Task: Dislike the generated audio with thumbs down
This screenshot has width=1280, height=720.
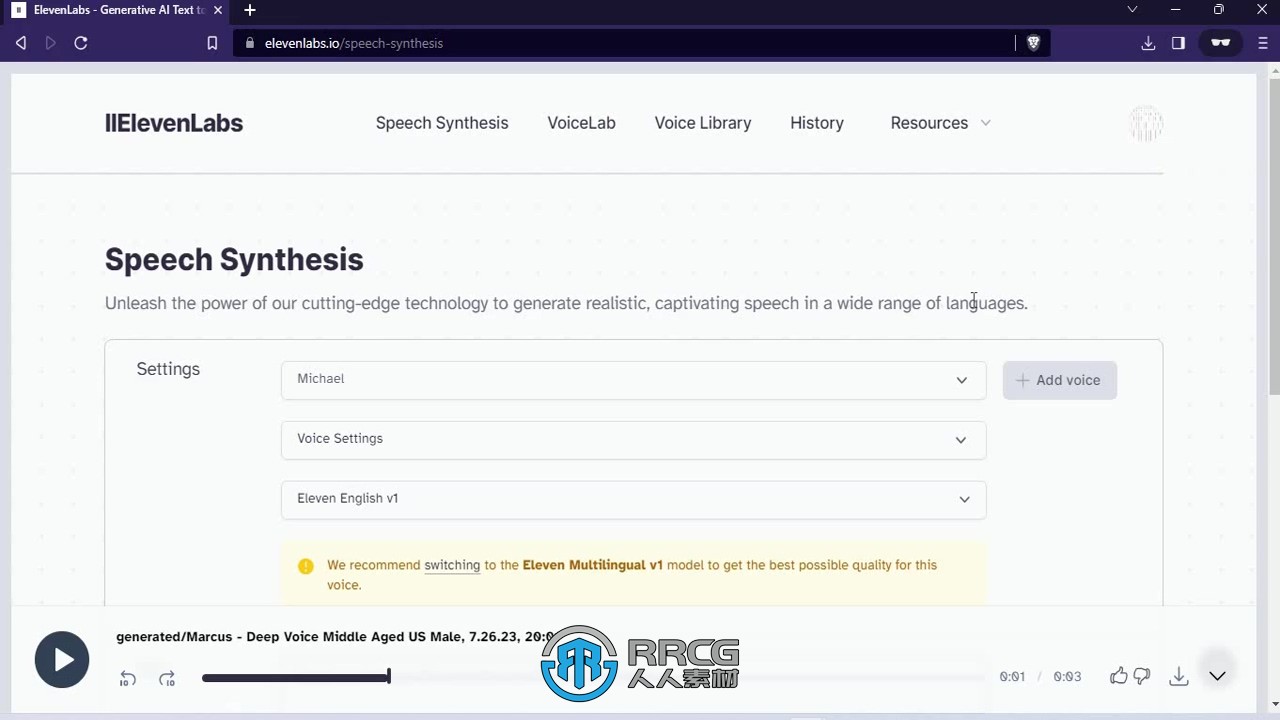Action: pos(1142,676)
